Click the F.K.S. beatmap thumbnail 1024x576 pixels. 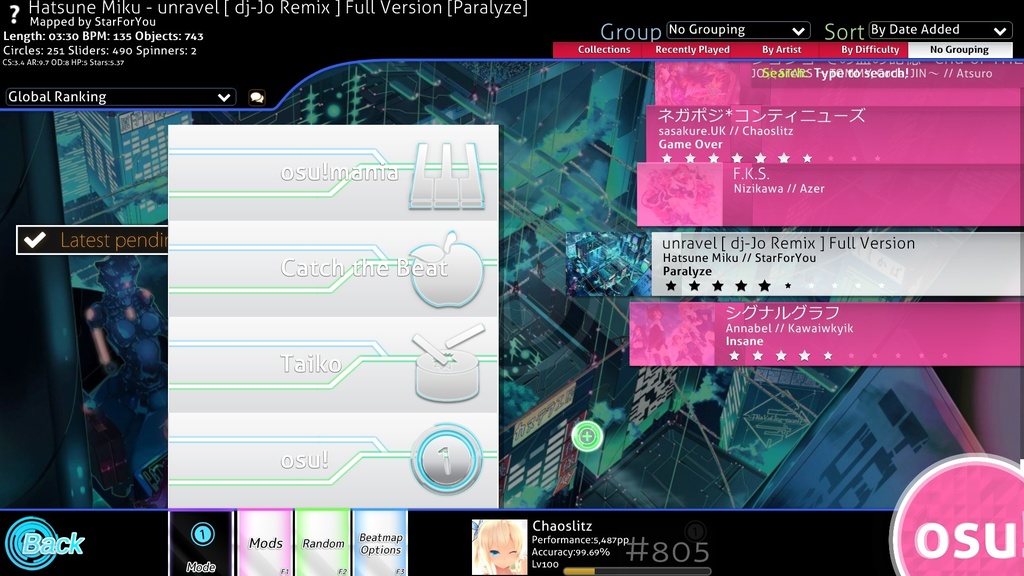coord(680,195)
